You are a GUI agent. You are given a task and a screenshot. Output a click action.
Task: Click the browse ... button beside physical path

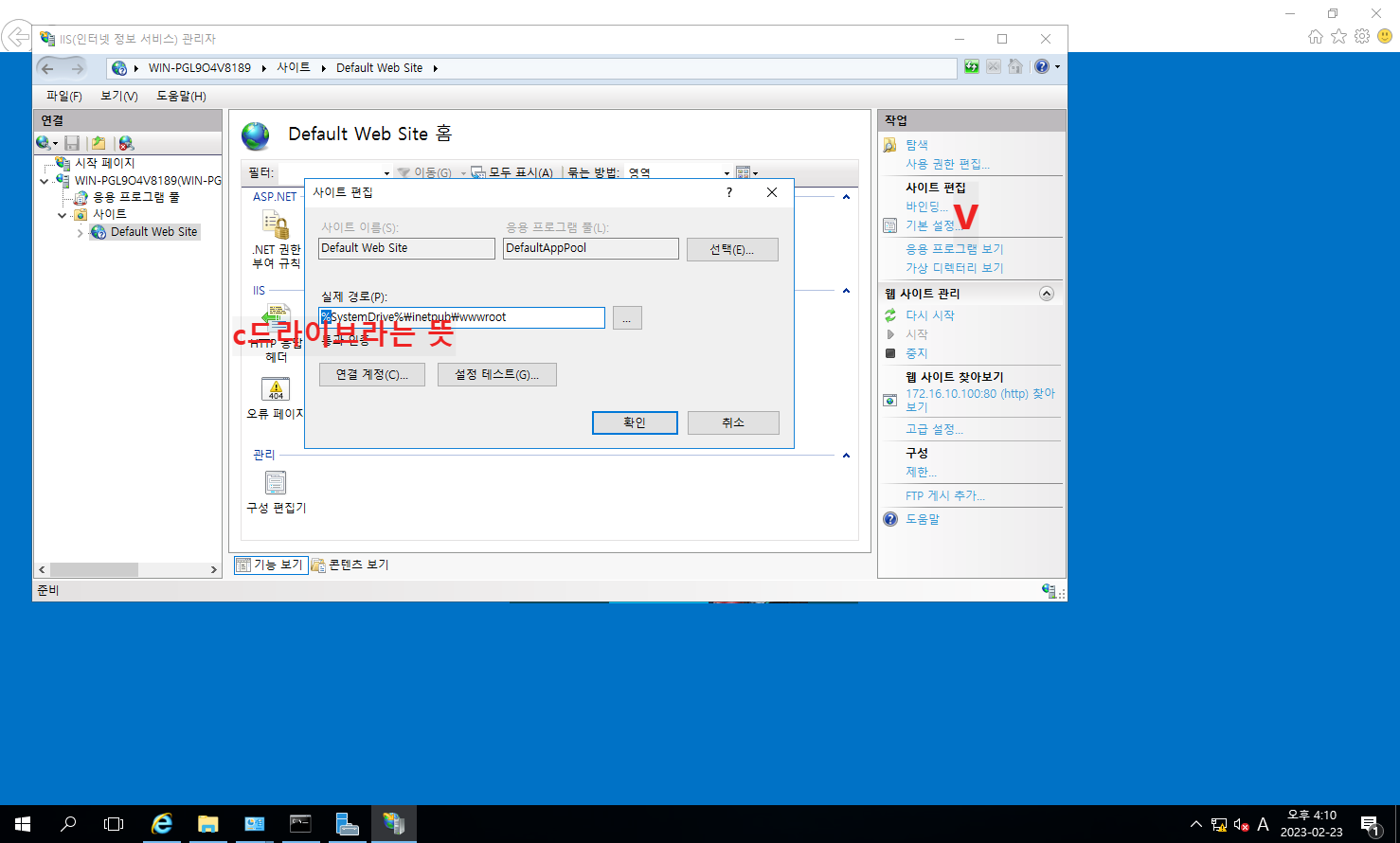tap(627, 318)
